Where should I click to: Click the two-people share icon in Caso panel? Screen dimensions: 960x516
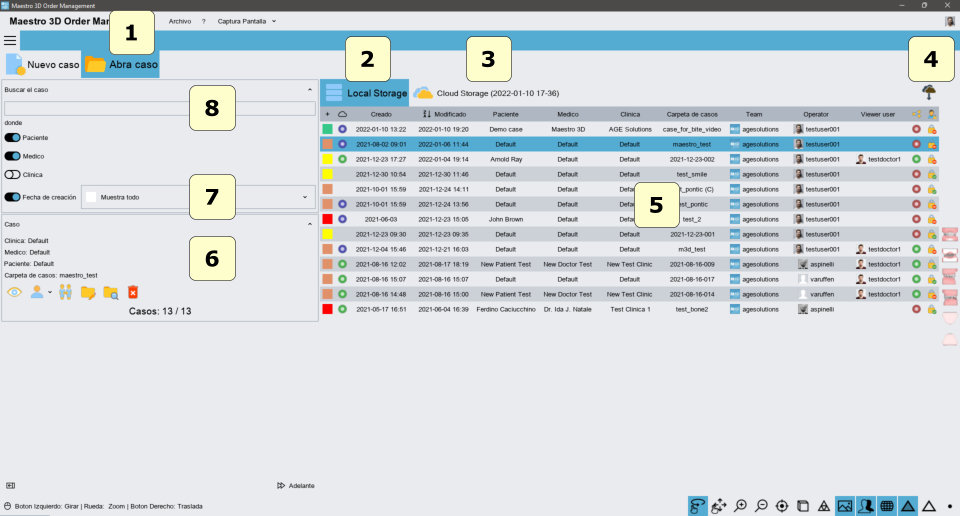(x=66, y=293)
